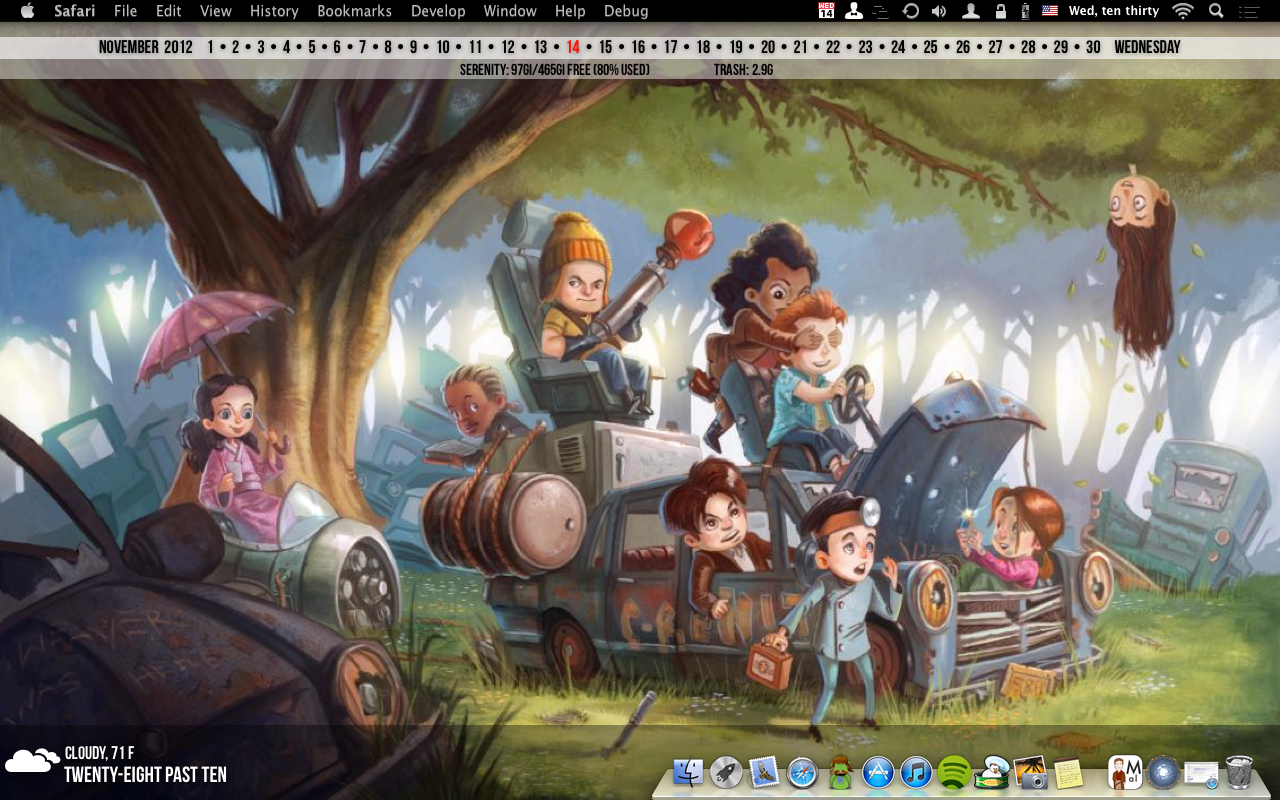The image size is (1280, 800).
Task: Open Notification Center list icon
Action: click(x=1248, y=11)
